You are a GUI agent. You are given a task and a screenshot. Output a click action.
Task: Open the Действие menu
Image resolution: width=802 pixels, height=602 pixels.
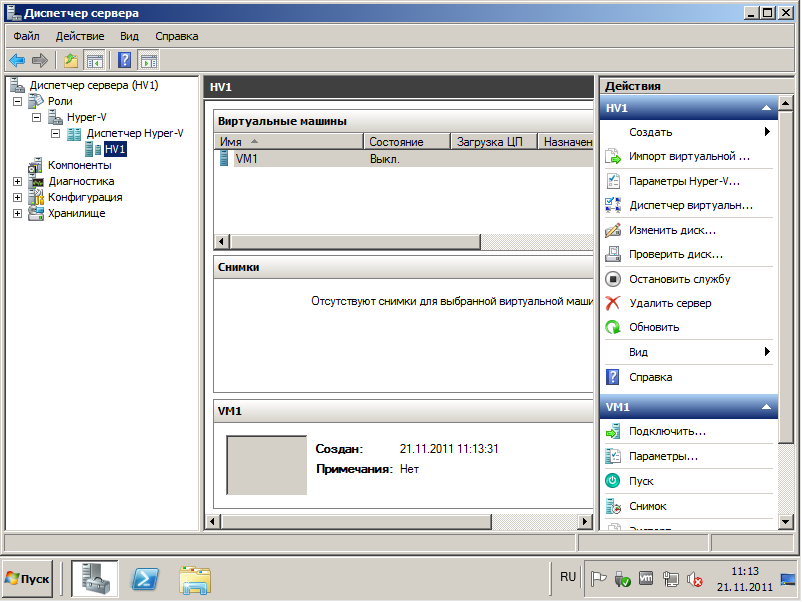(79, 36)
